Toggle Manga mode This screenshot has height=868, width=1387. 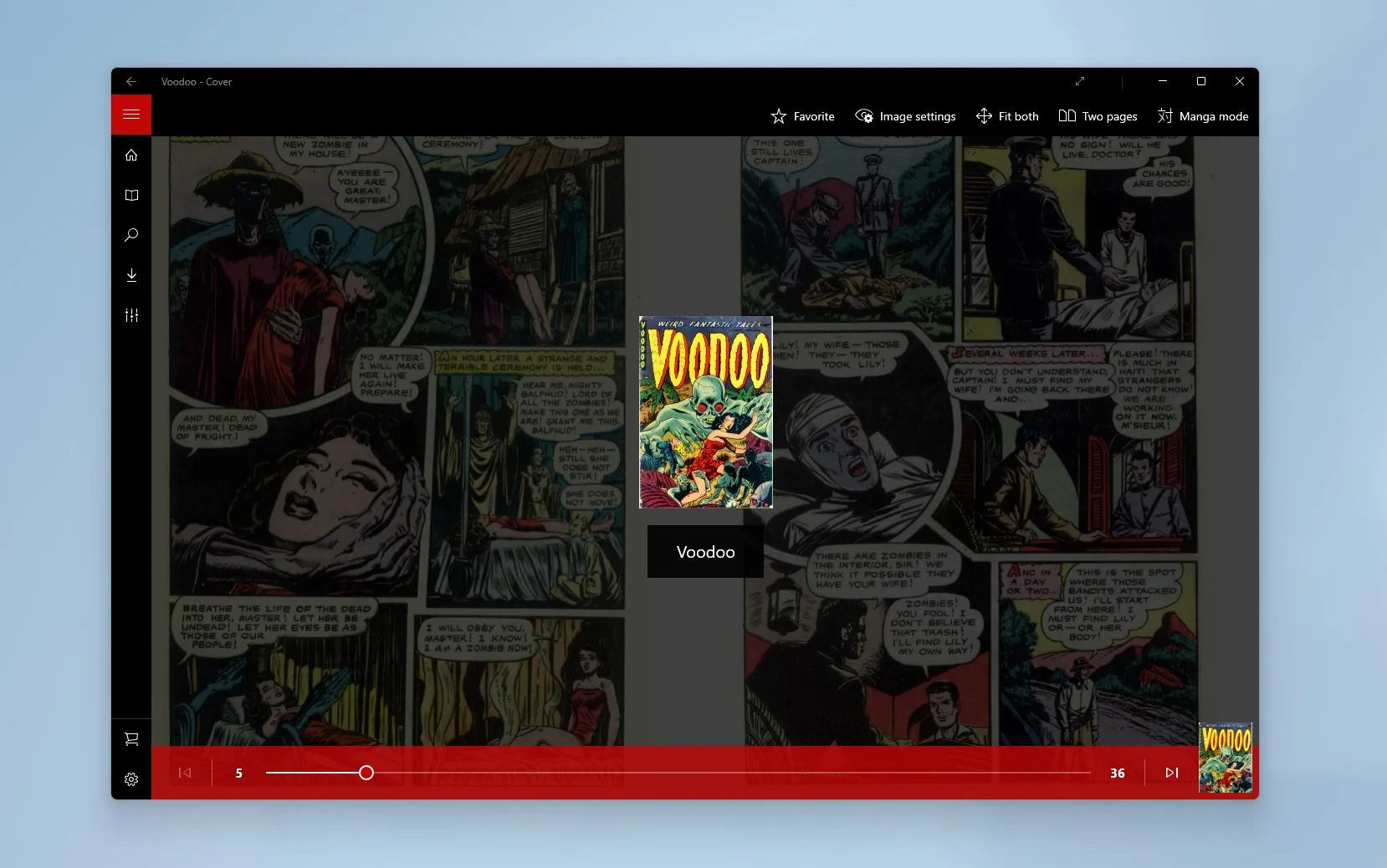click(1203, 116)
